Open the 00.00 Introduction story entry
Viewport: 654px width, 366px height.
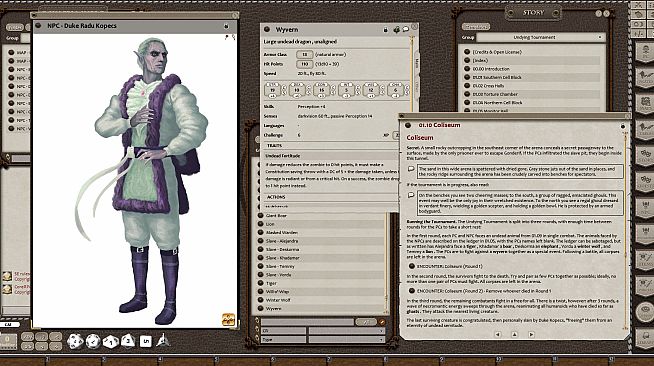(x=532, y=69)
